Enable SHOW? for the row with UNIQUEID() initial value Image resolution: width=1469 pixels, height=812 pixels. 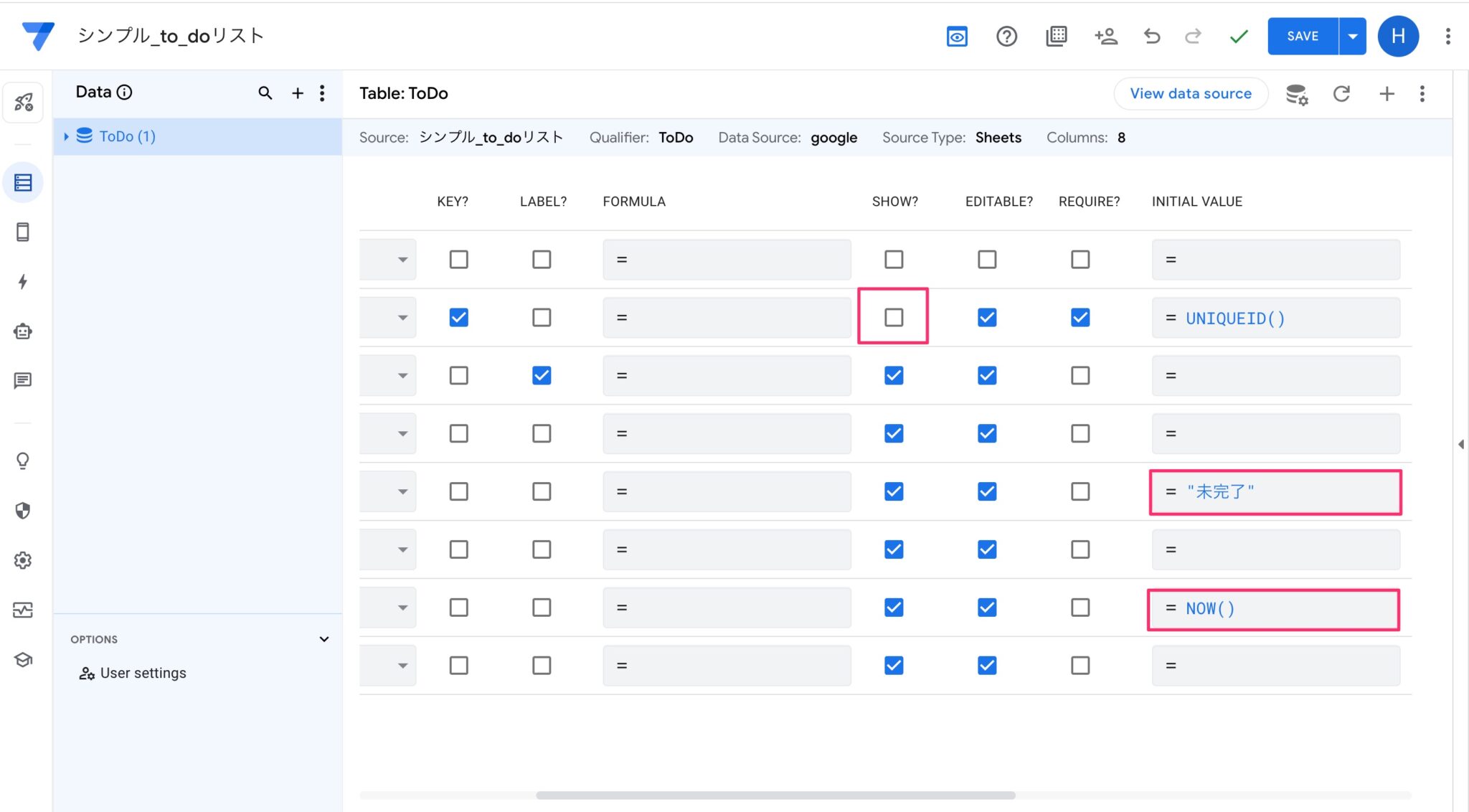point(893,316)
